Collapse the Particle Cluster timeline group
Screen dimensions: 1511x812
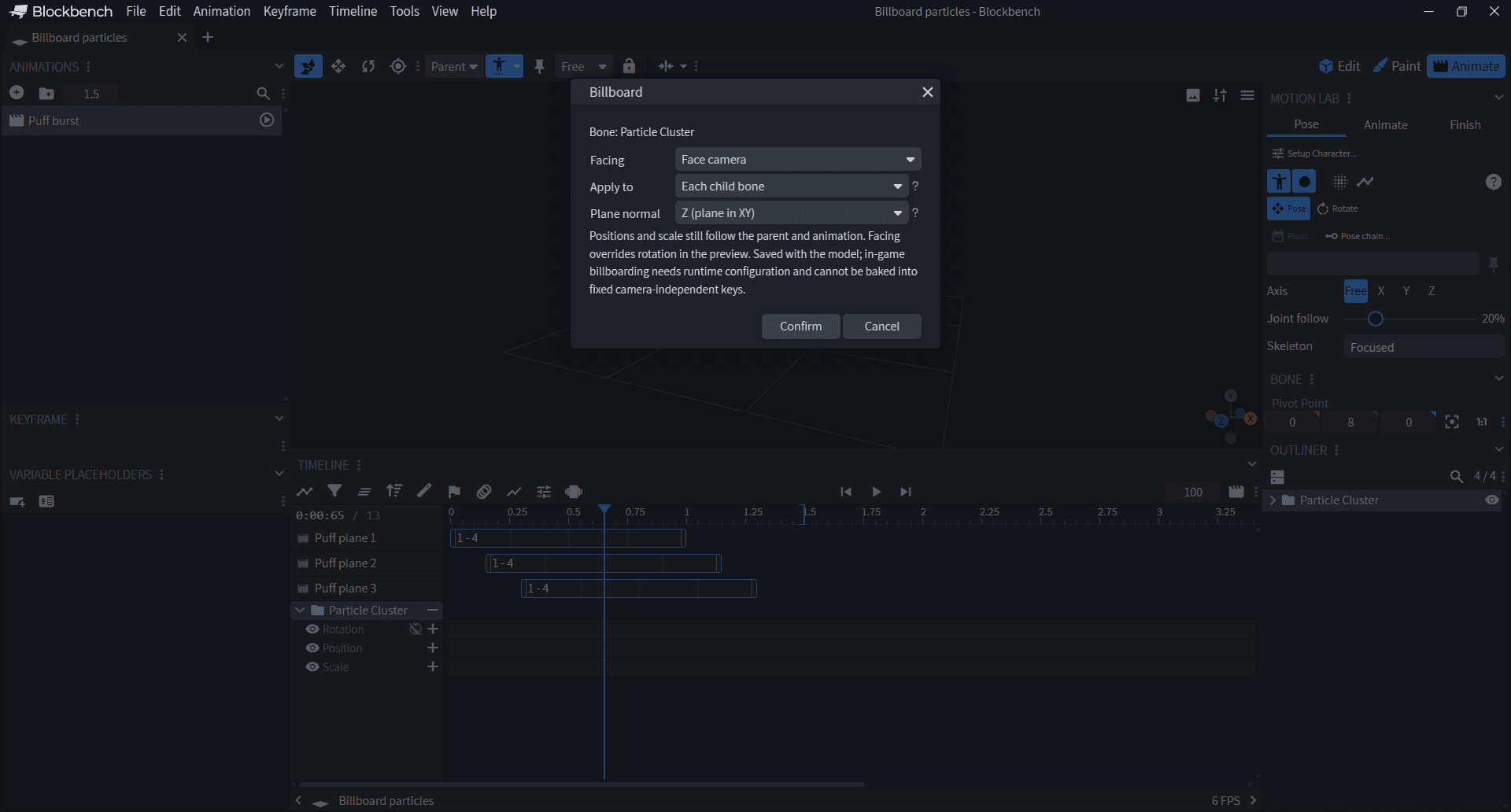point(300,611)
